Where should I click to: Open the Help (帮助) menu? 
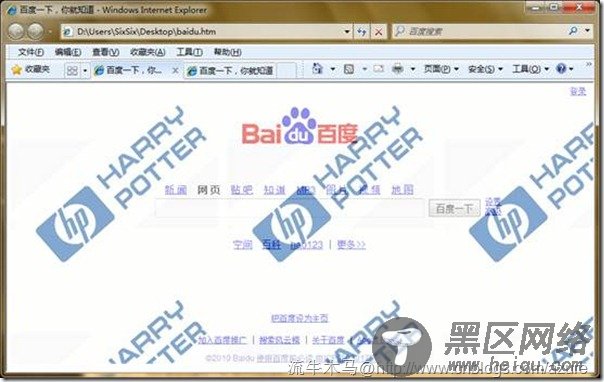coord(228,52)
